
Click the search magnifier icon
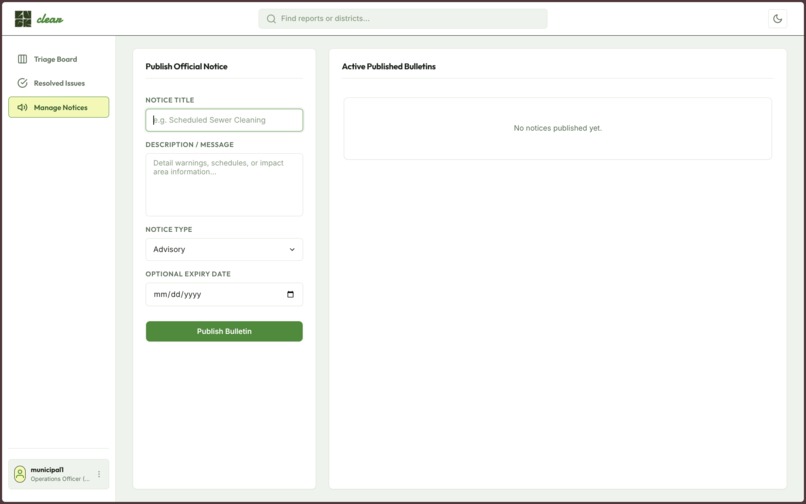[271, 19]
